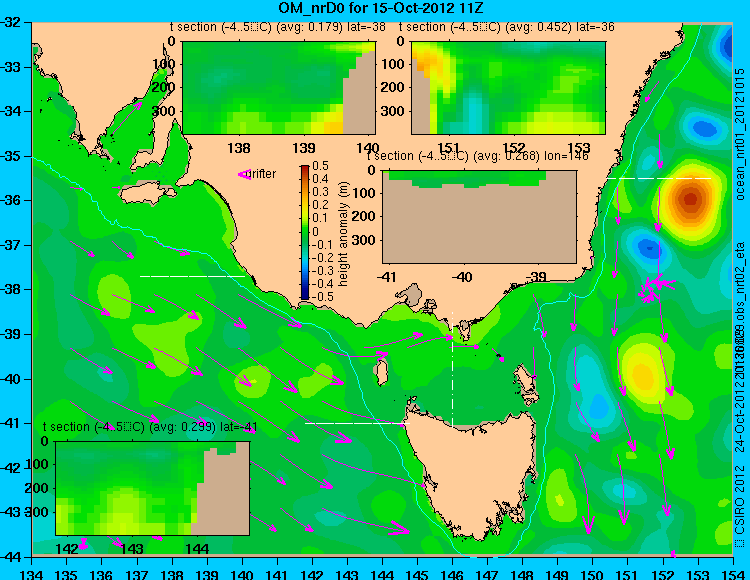The height and width of the screenshot is (580, 750).
Task: Click the '0.2' tick on the color bar
Action: (320, 205)
